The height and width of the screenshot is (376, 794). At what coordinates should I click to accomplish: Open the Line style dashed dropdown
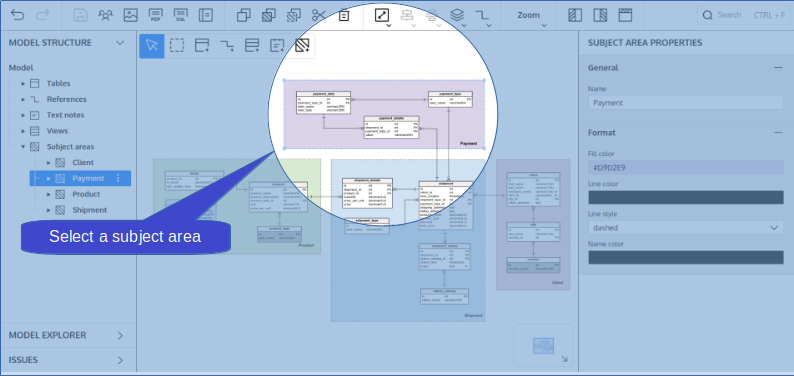point(686,228)
